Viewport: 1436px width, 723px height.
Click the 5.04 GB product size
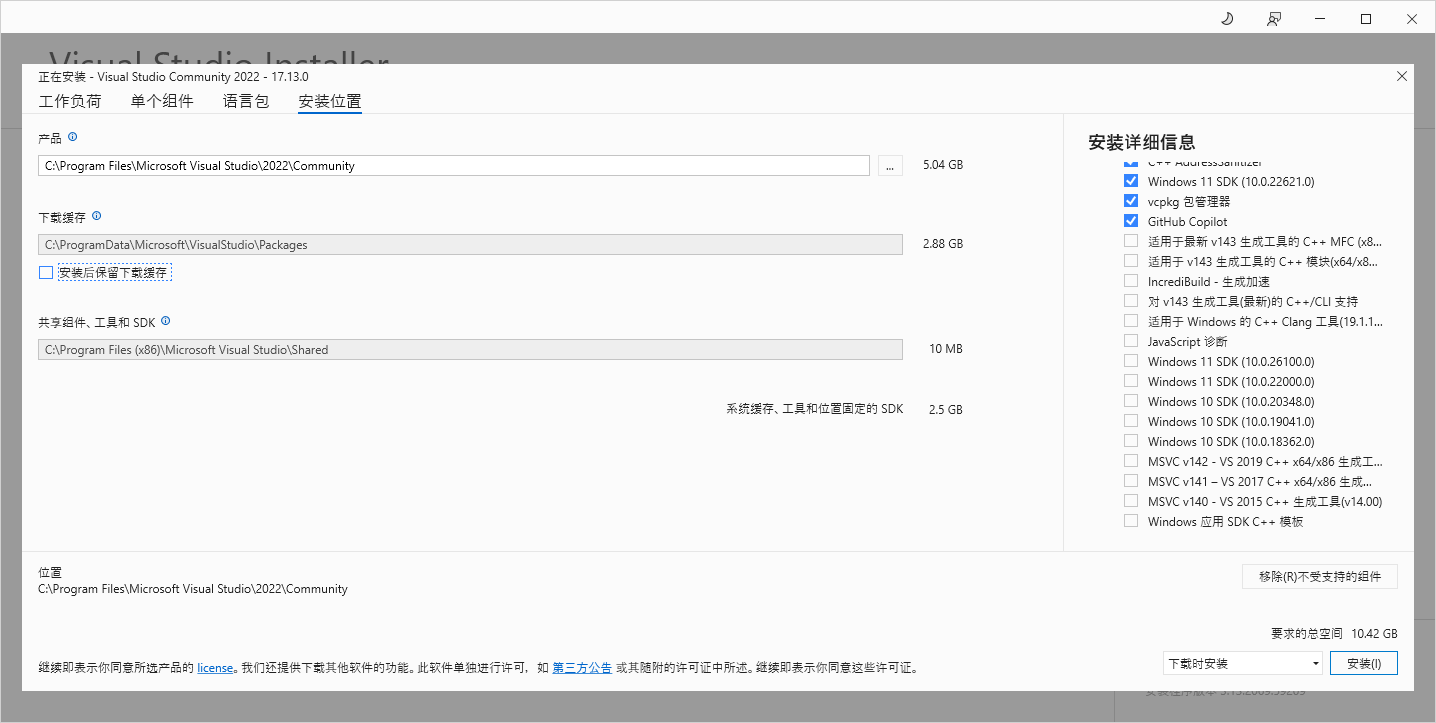pos(943,165)
